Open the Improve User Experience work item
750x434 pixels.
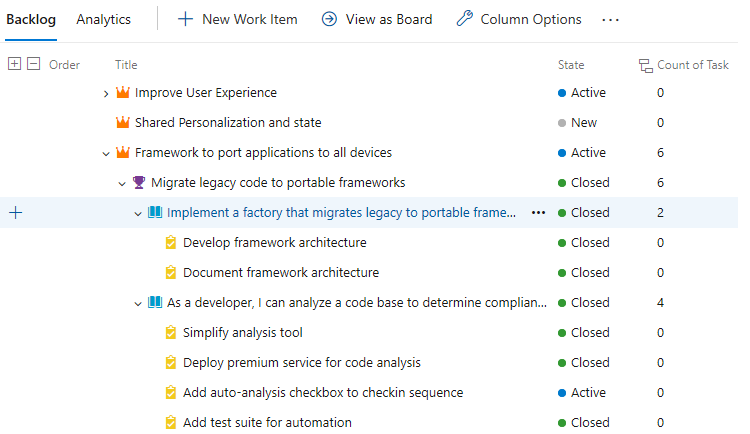pos(206,92)
